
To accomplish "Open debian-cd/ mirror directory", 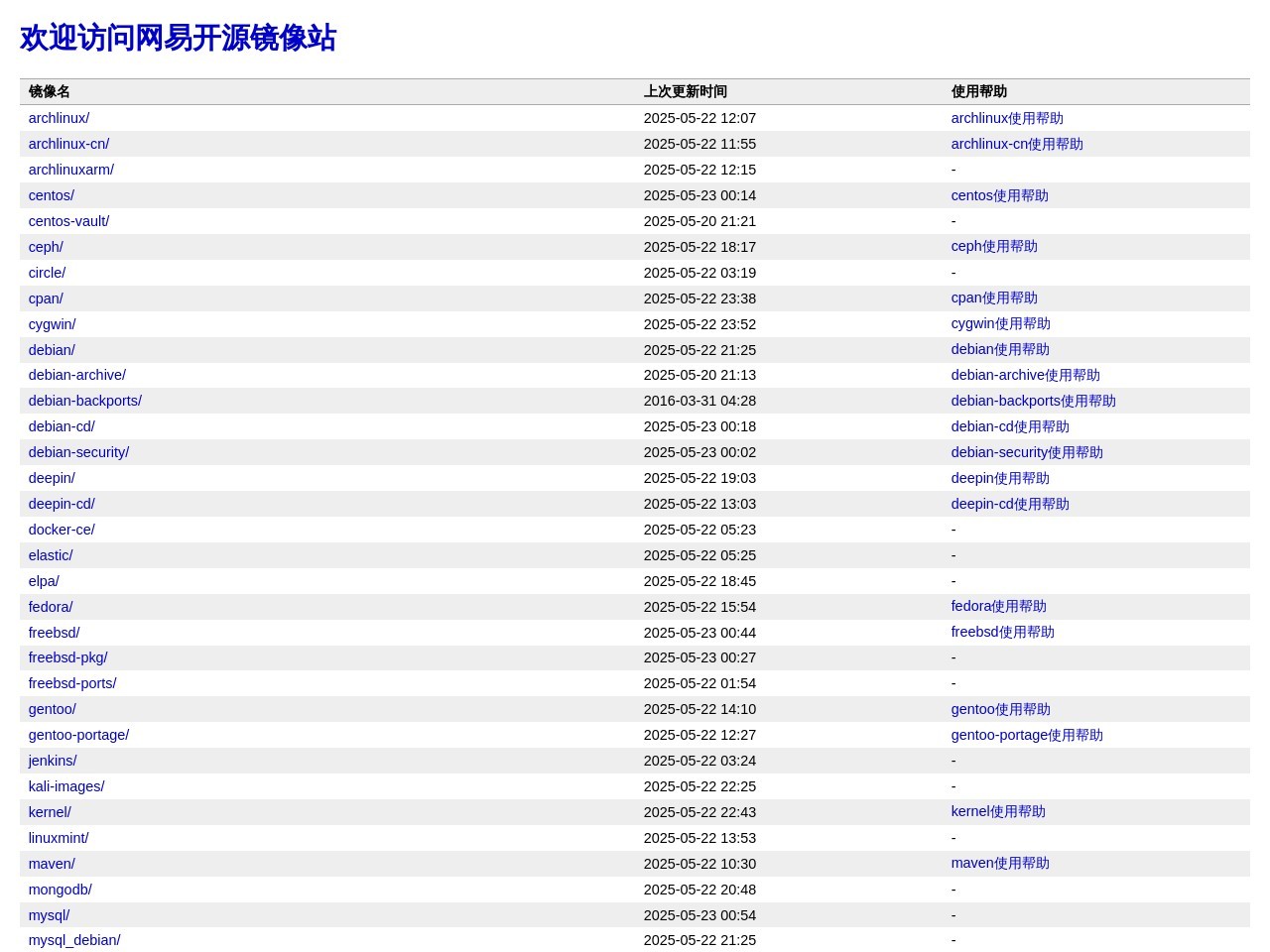I will (x=62, y=426).
